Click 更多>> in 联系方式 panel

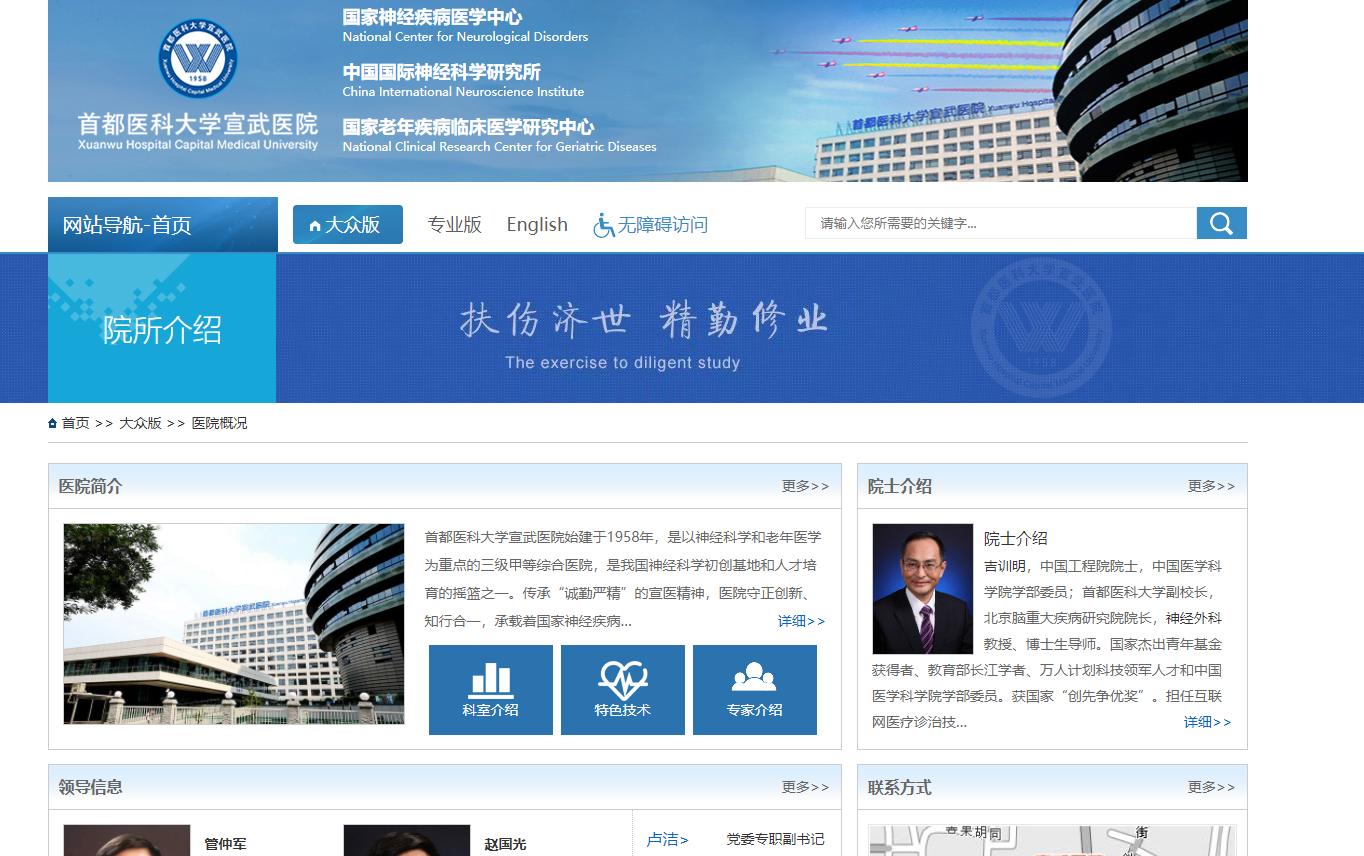[x=1211, y=787]
